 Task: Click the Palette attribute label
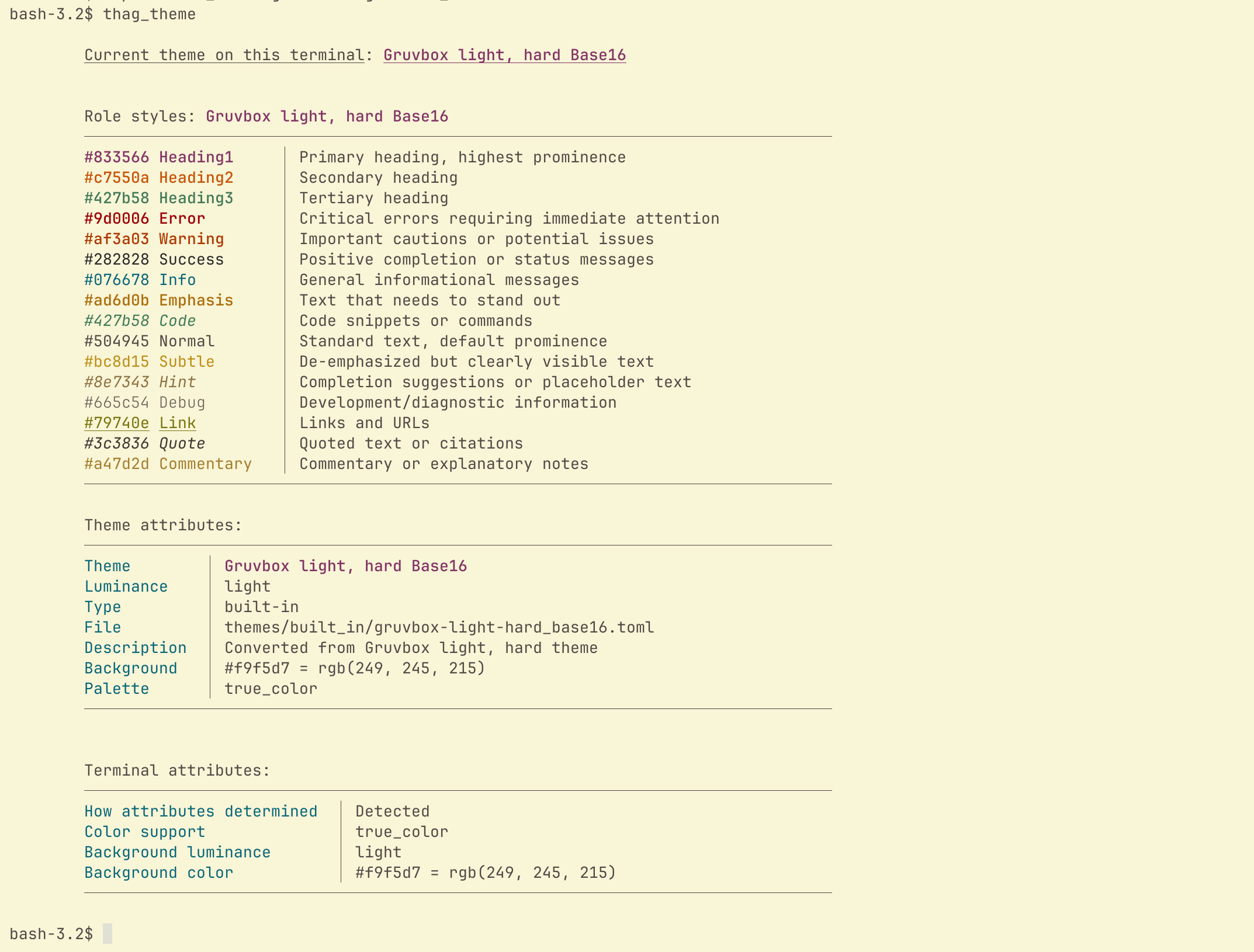tap(116, 689)
